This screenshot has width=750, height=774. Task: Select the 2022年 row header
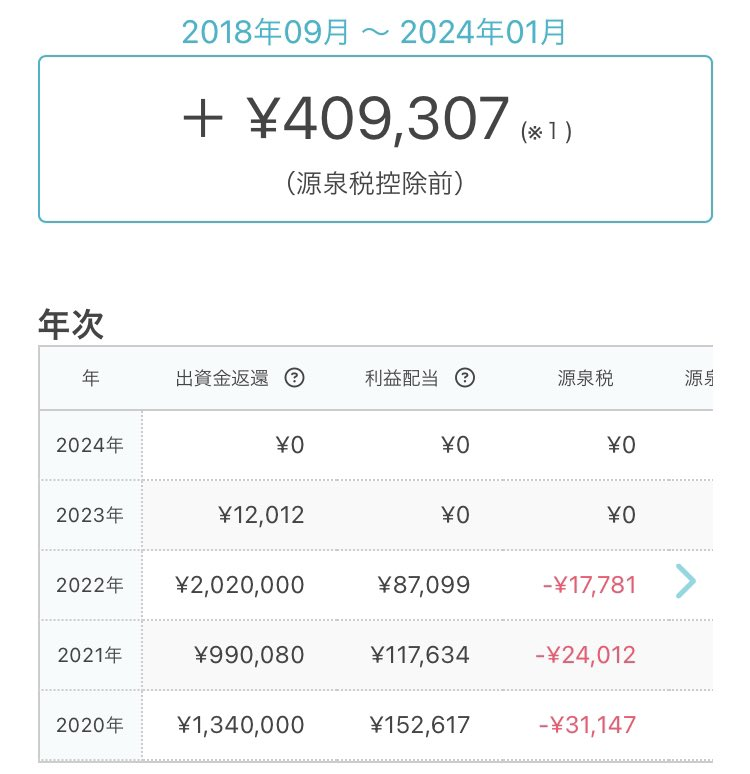(x=90, y=585)
